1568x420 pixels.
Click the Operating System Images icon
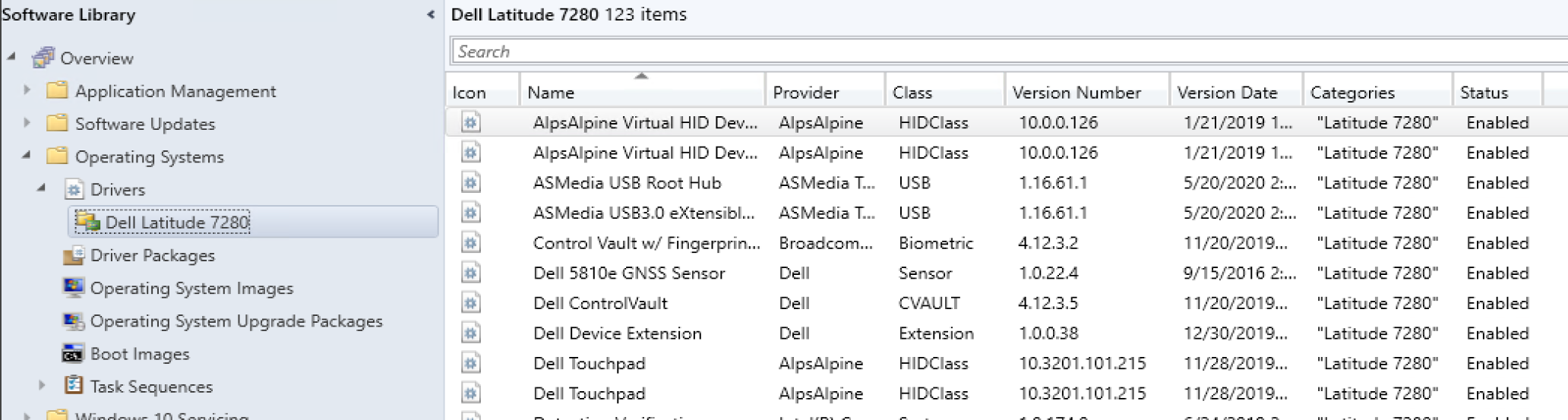(74, 288)
